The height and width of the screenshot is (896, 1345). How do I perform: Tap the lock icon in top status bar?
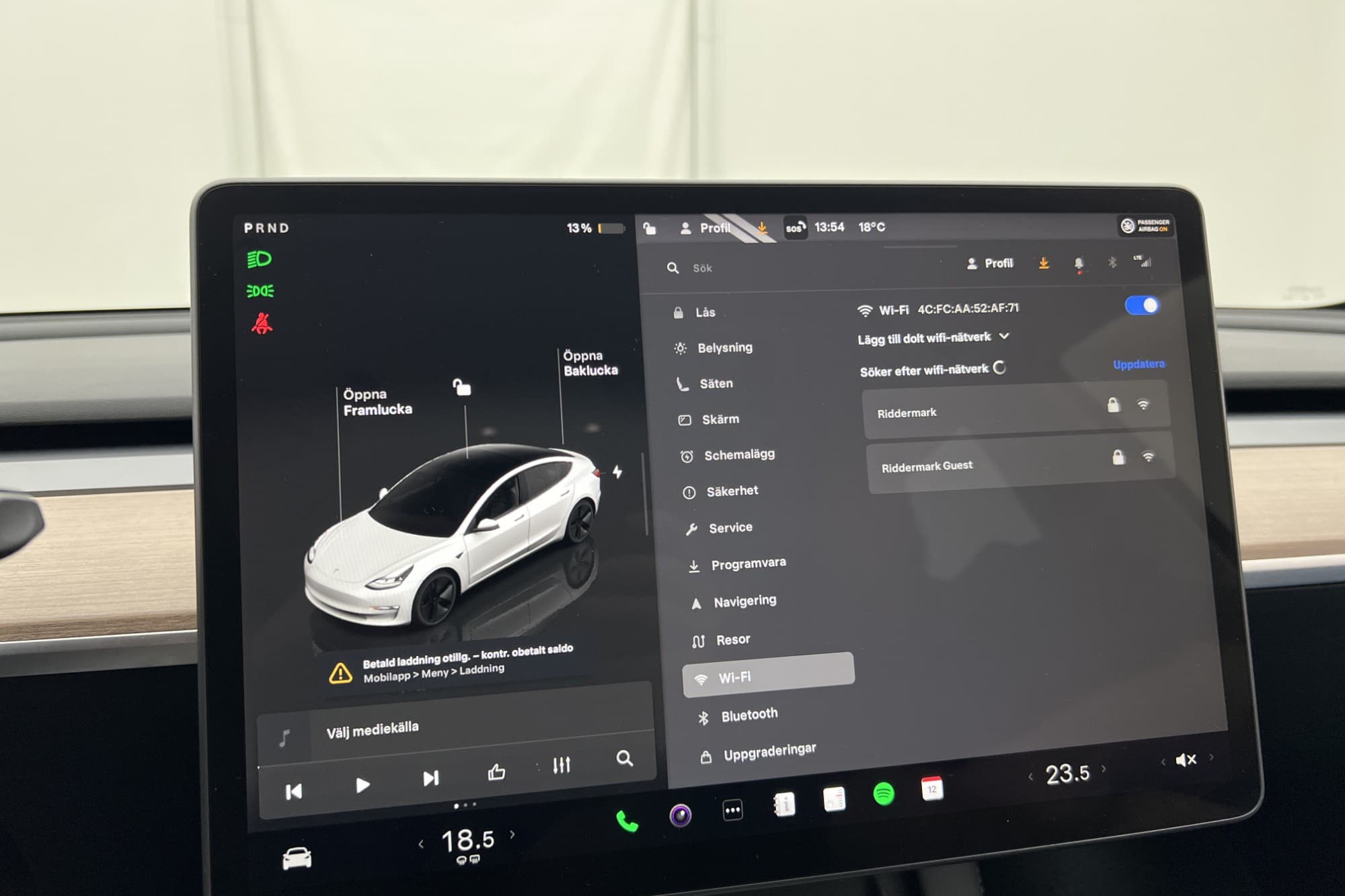point(650,229)
